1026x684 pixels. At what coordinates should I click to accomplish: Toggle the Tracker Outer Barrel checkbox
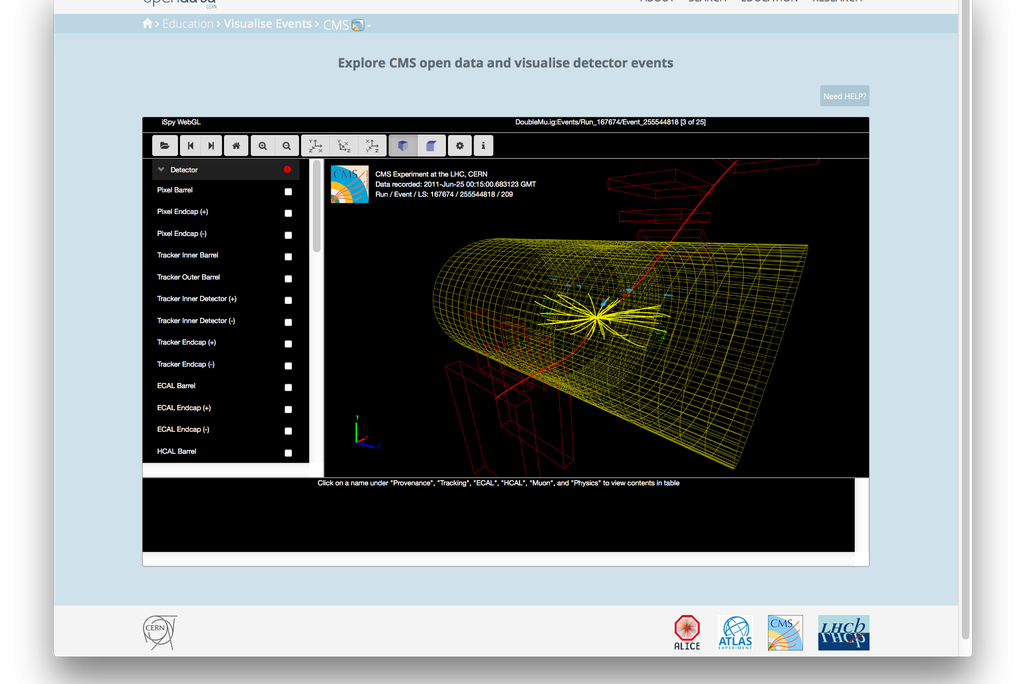(288, 279)
